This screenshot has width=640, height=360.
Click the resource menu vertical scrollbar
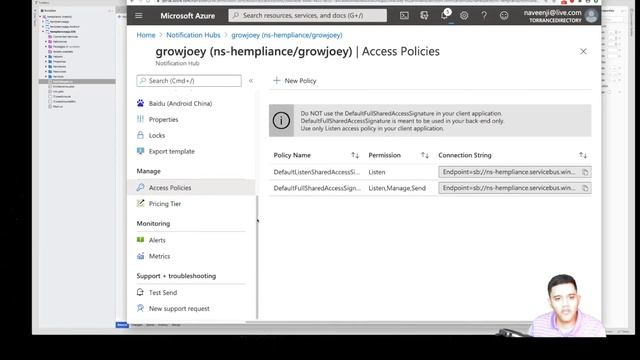pos(257,257)
